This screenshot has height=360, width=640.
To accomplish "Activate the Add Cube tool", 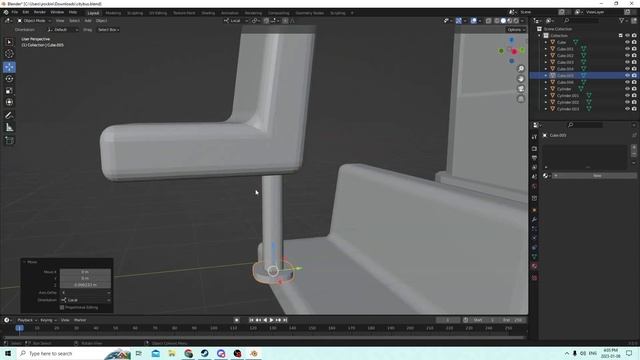I will (9, 140).
